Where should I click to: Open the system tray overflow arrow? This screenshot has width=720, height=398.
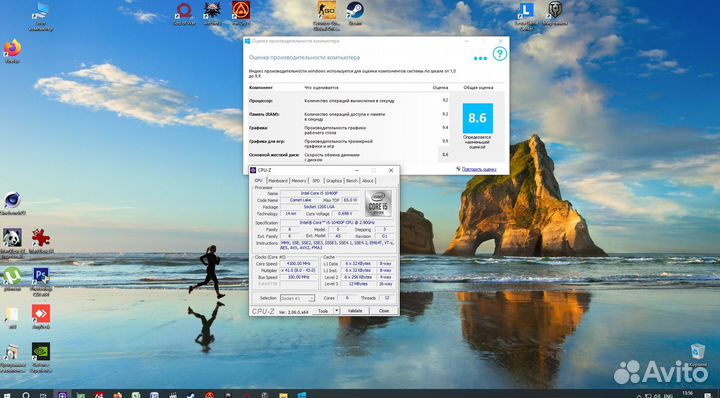point(639,395)
